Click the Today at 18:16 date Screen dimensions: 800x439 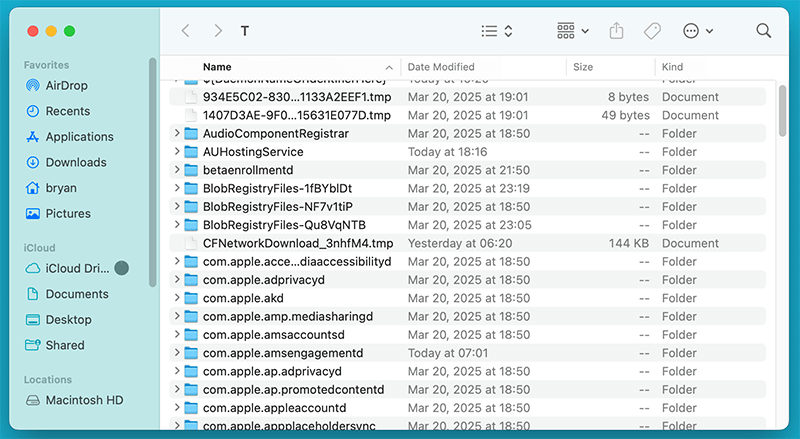point(447,152)
